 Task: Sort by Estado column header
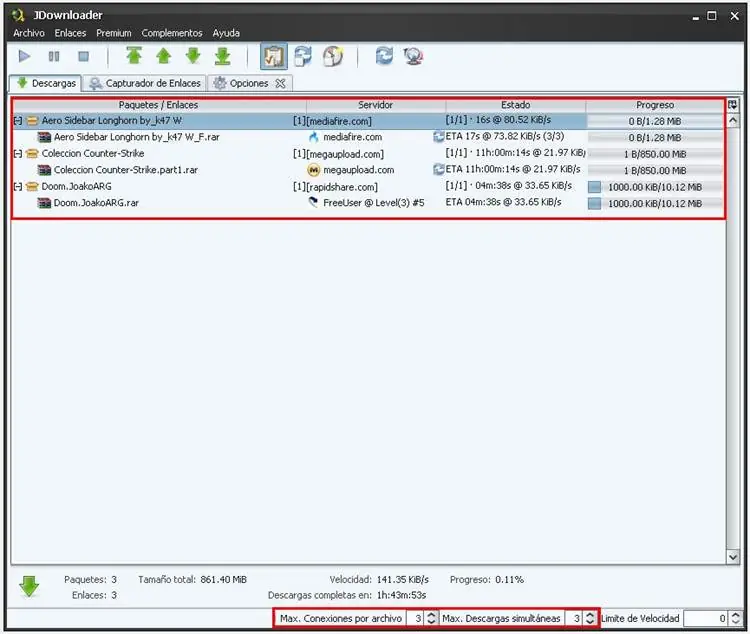516,105
